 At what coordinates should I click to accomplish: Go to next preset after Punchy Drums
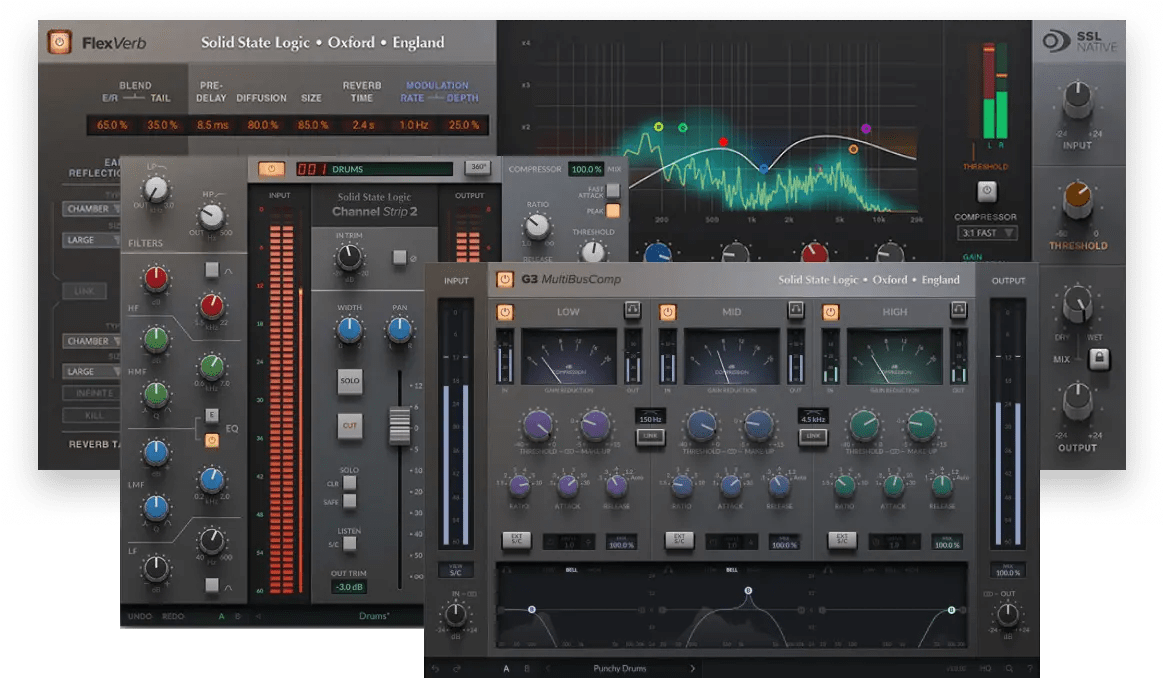(693, 668)
